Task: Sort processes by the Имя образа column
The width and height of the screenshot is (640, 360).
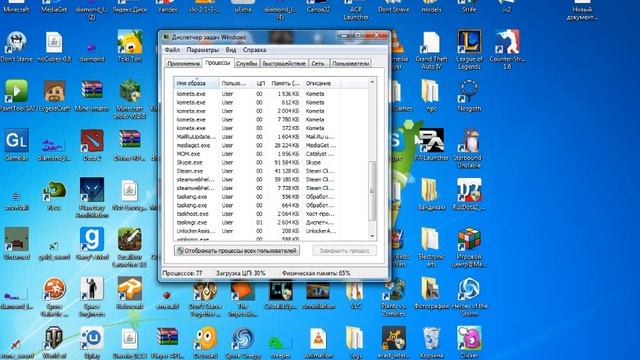Action: coord(197,83)
